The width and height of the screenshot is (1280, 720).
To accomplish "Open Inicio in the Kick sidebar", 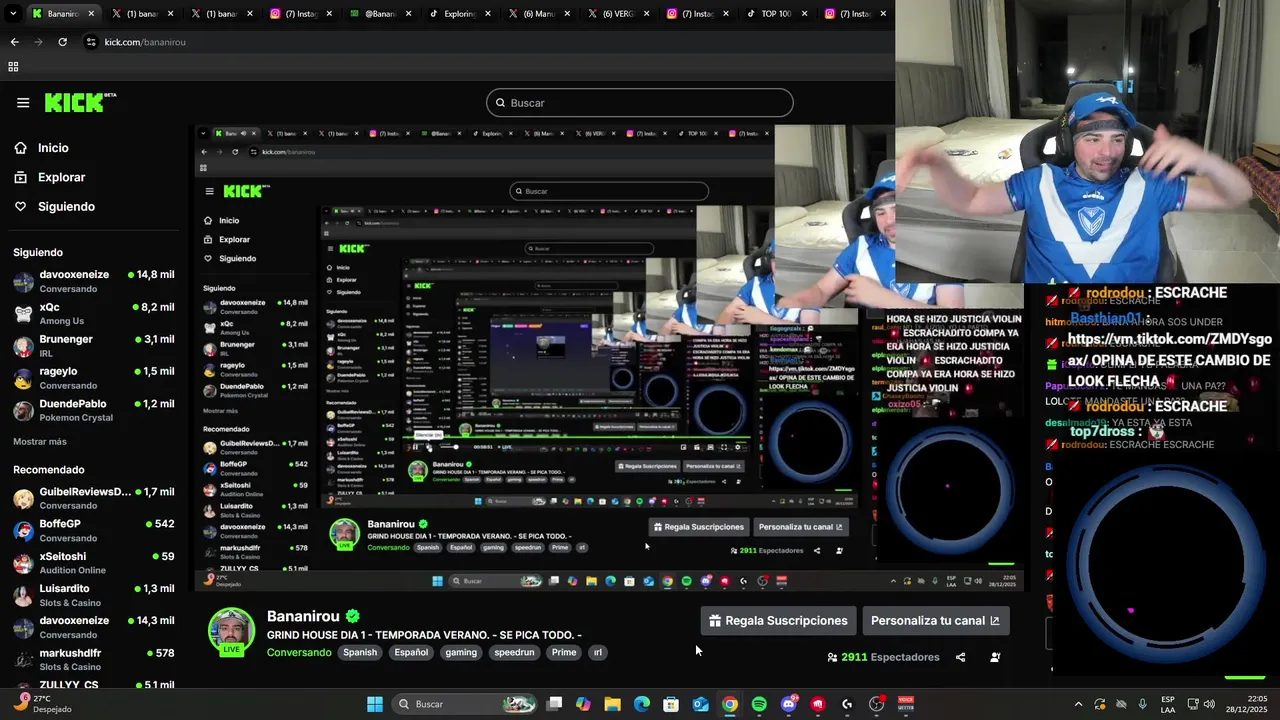I will 53,148.
